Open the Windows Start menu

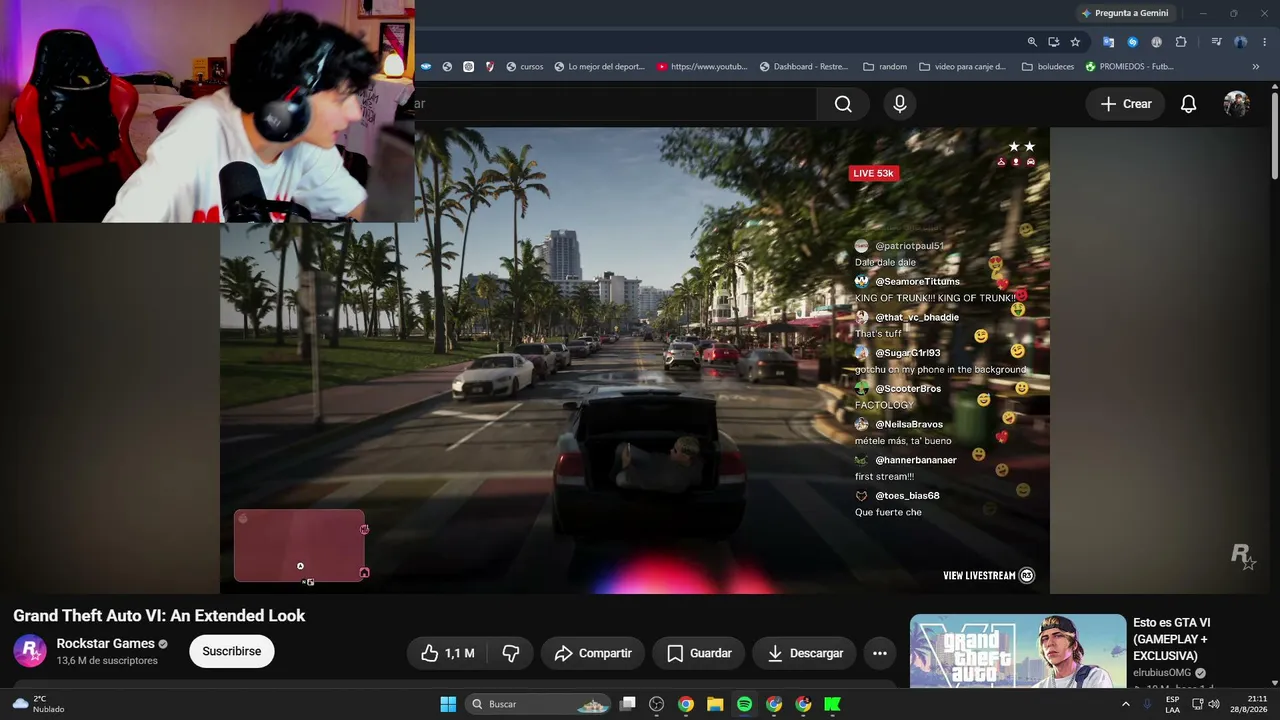click(x=448, y=704)
